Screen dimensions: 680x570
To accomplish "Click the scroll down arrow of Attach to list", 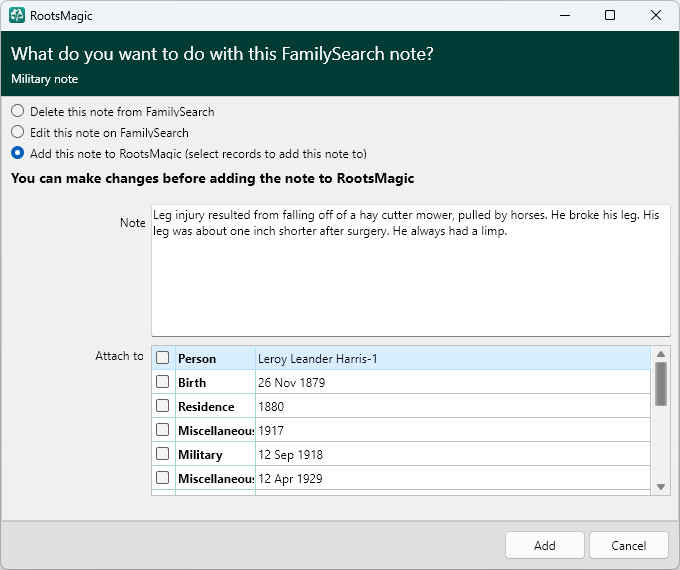I will point(660,487).
